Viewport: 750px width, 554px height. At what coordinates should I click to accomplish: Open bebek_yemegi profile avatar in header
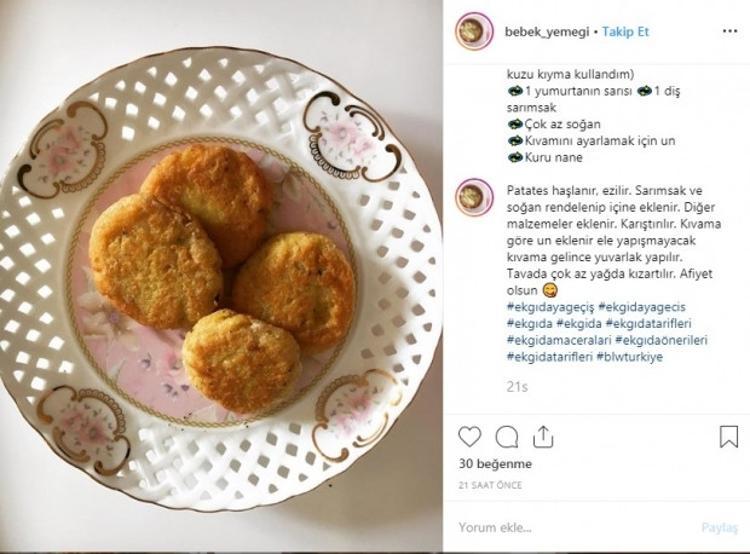474,31
